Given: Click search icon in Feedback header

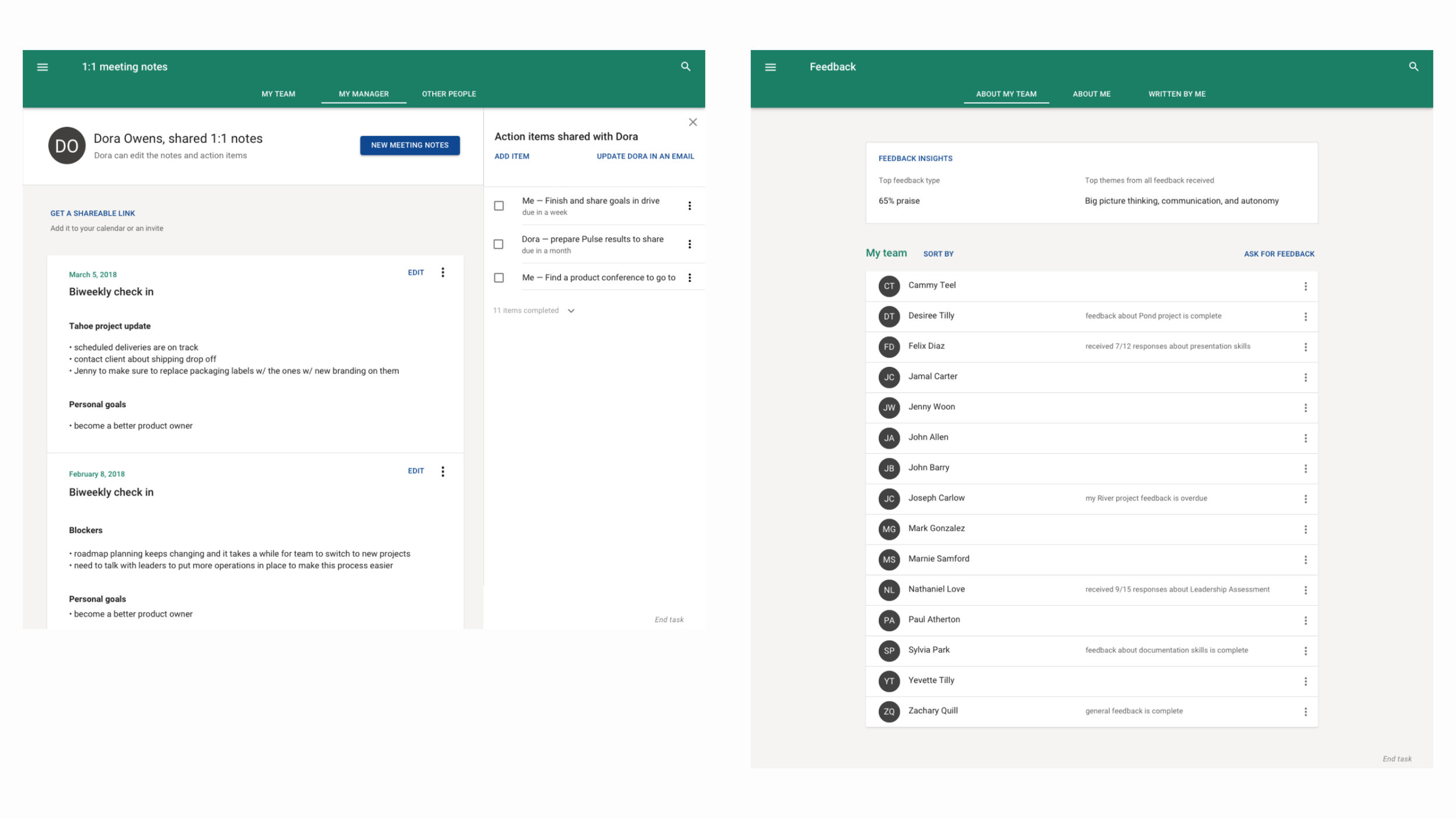Looking at the screenshot, I should tap(1413, 66).
